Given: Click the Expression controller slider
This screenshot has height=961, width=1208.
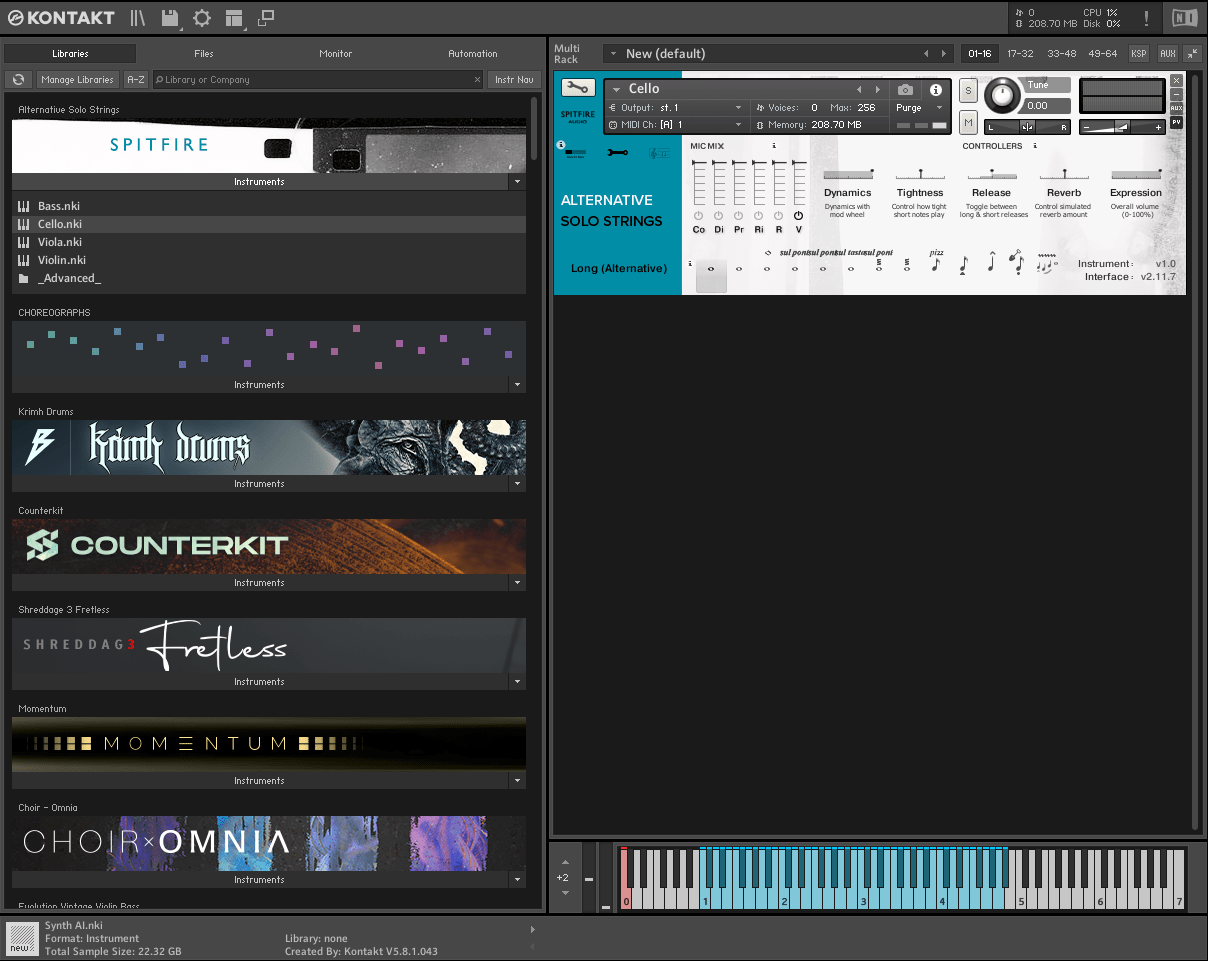Looking at the screenshot, I should pyautogui.click(x=1135, y=175).
